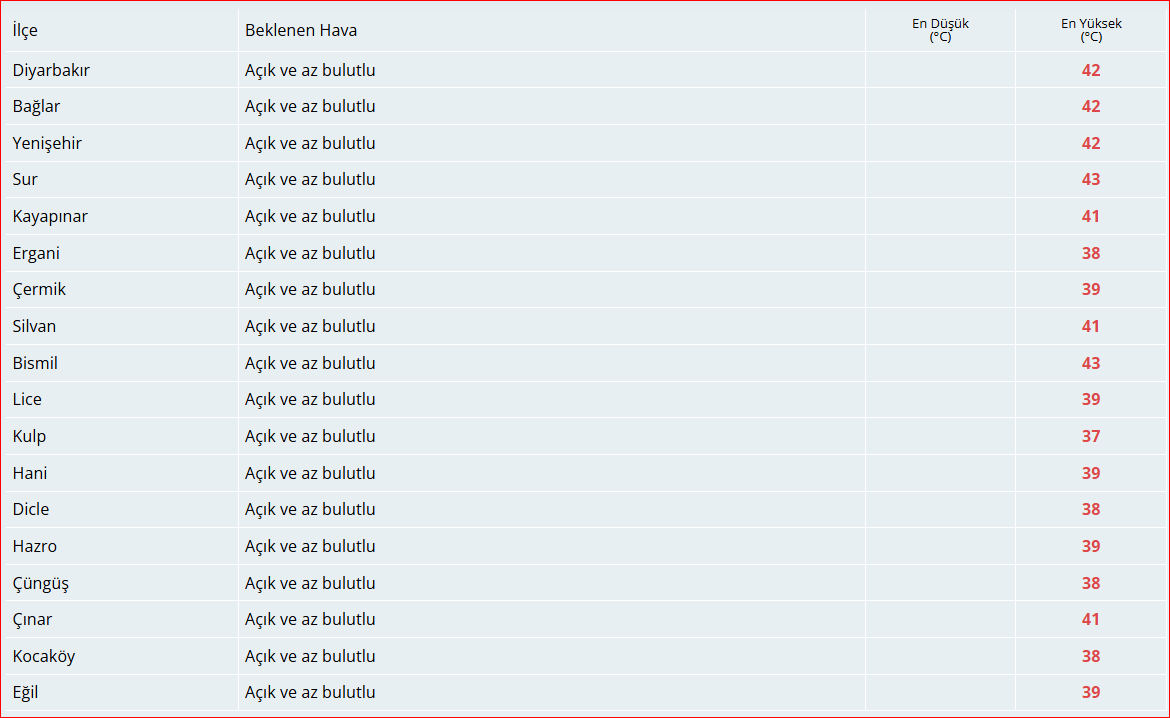Screen dimensions: 1170x718
Task: Select the Çüngüş district name
Action: (x=41, y=583)
